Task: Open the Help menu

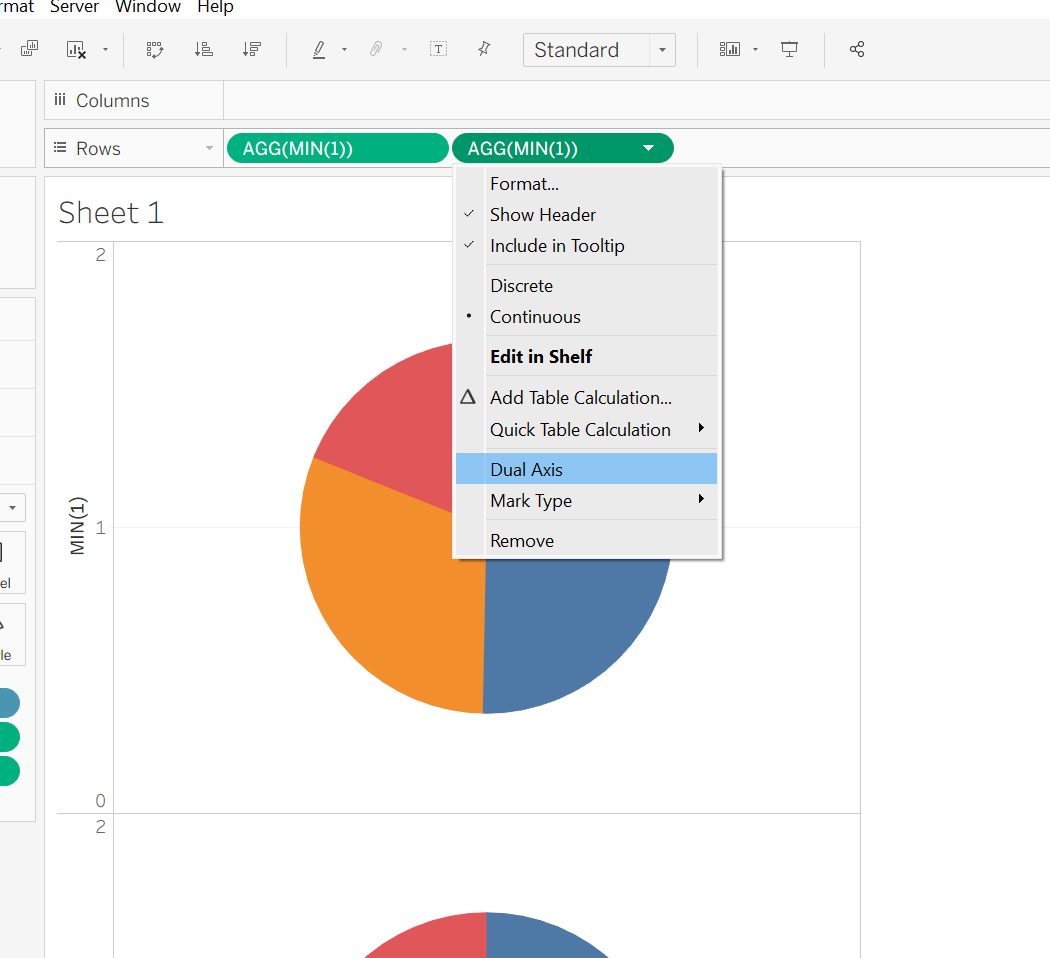Action: click(215, 7)
